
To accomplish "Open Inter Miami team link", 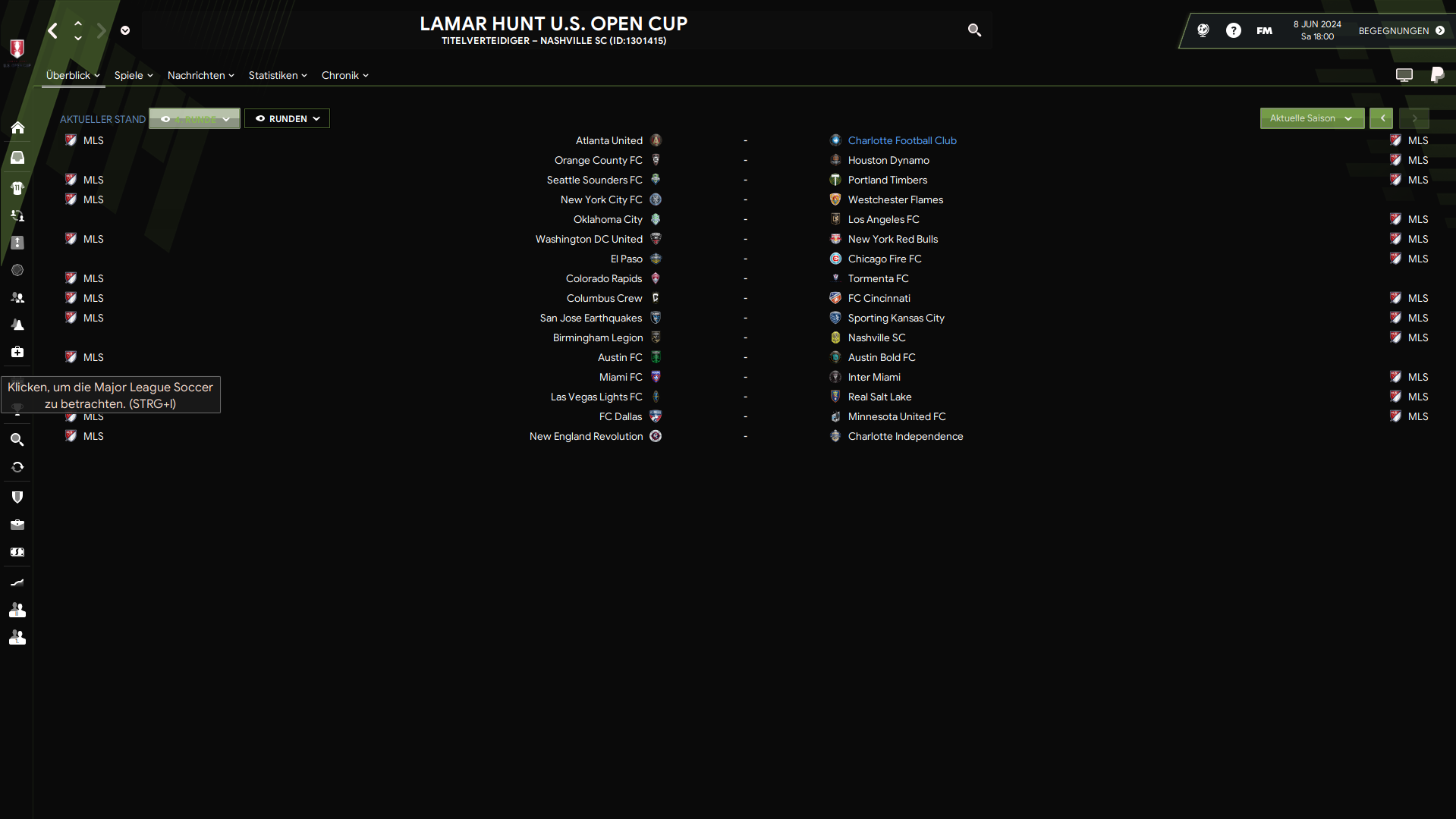I will (874, 377).
